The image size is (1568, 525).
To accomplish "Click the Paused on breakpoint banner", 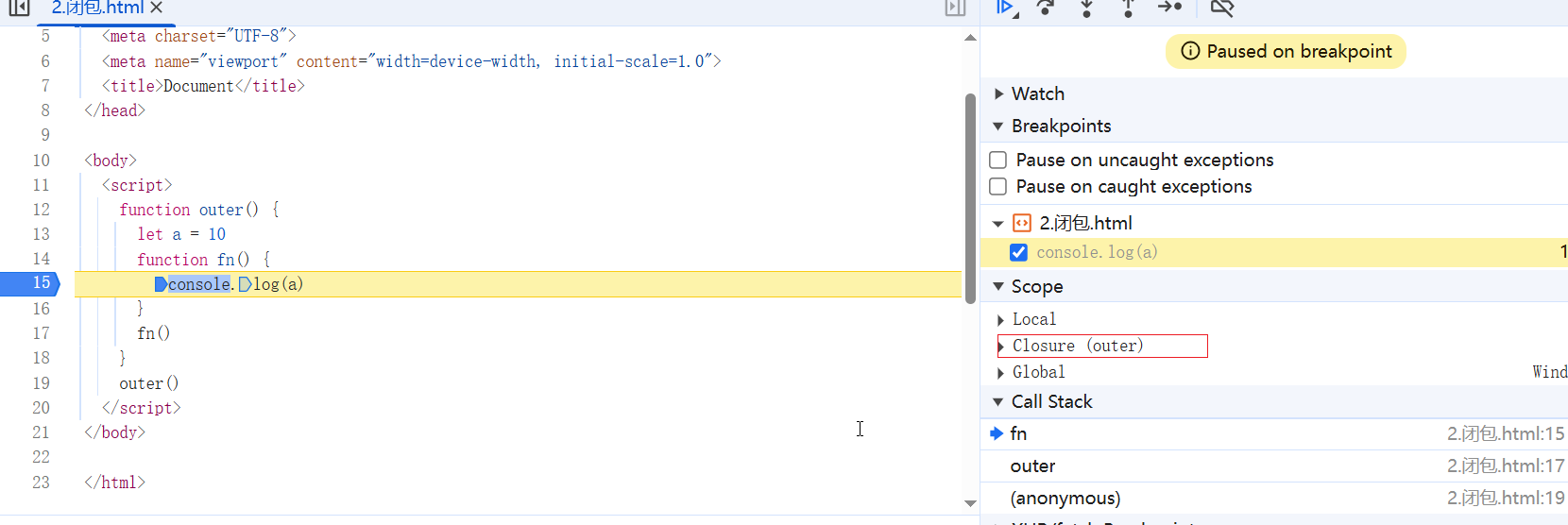I will click(x=1286, y=51).
